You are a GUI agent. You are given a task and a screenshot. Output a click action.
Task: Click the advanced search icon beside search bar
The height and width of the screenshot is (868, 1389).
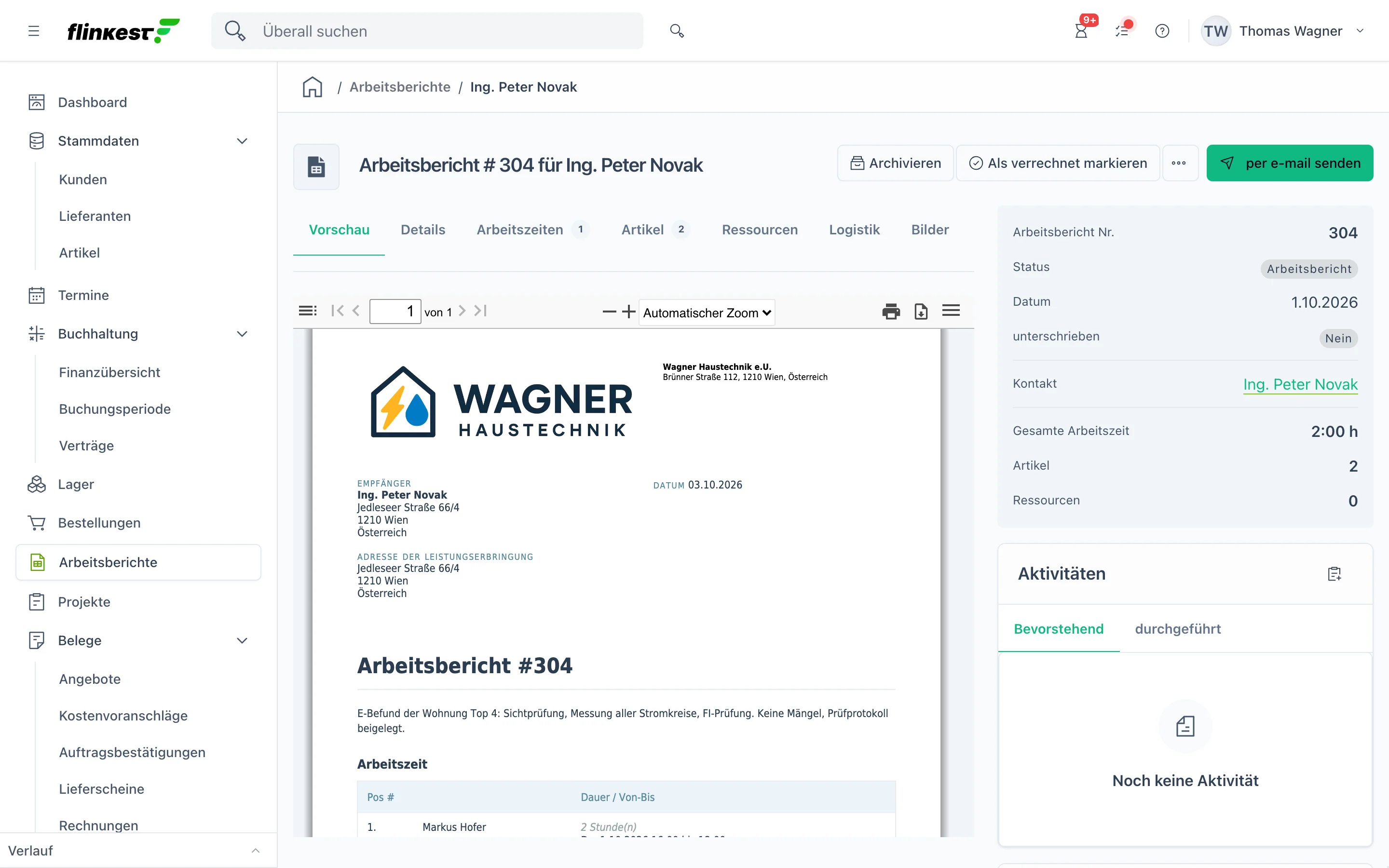coord(677,31)
